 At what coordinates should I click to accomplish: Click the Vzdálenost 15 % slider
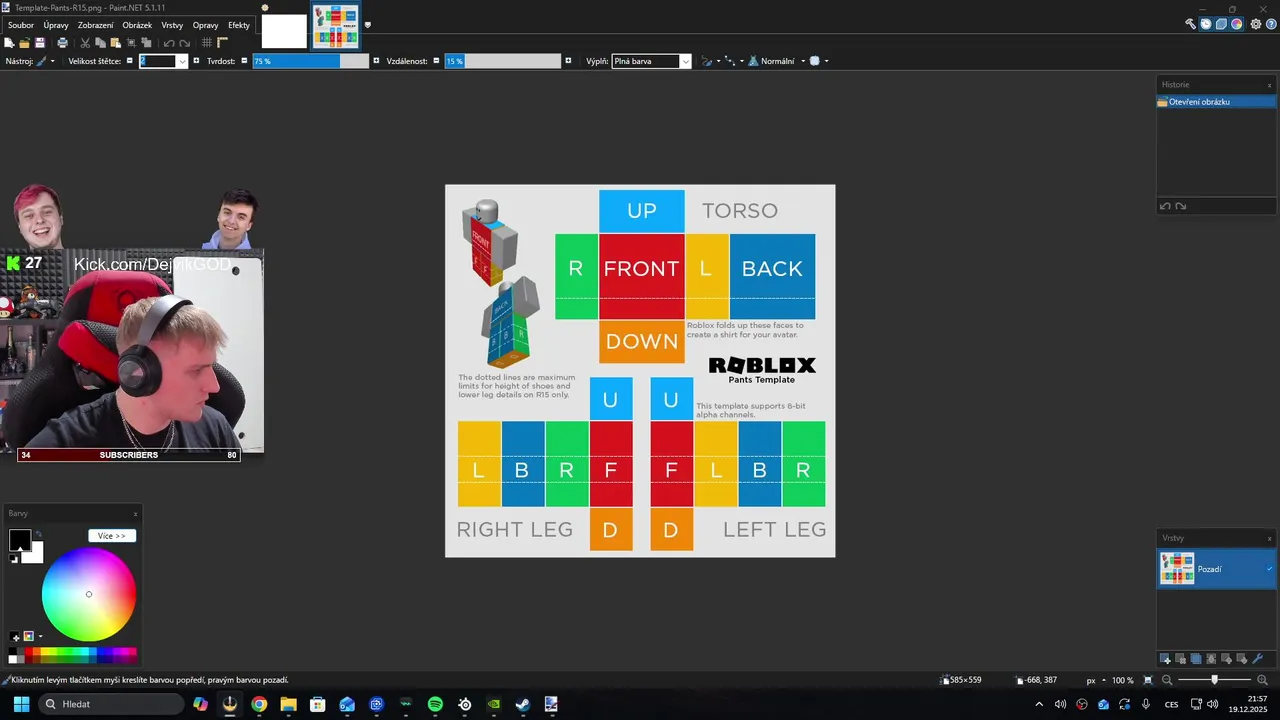pos(503,61)
